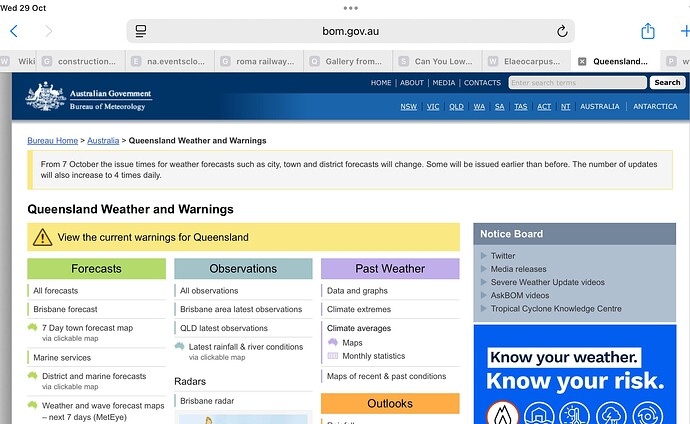Viewport: 690px width, 424px height.
Task: Tap the Safari back arrow
Action: (x=14, y=31)
